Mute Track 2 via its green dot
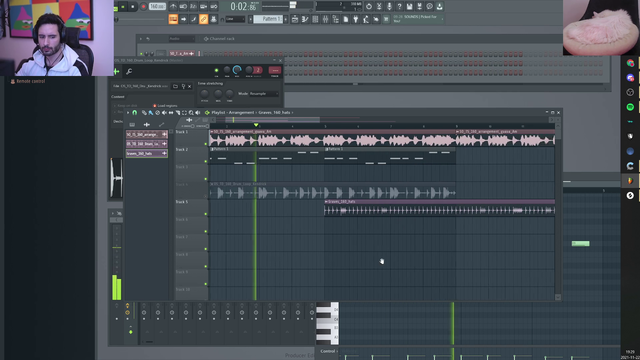Screen dimensions: 640x360 [x=206, y=161]
